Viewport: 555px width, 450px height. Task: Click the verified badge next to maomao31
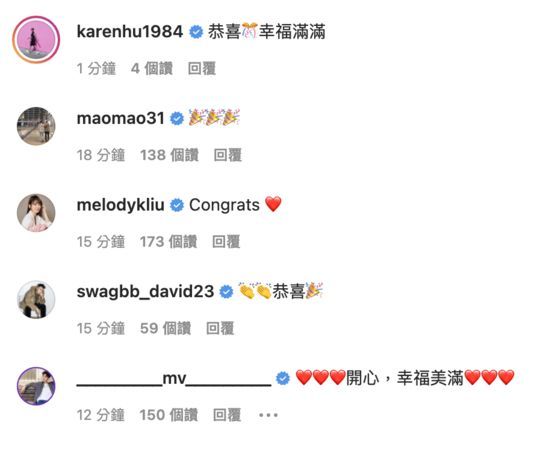coord(177,118)
